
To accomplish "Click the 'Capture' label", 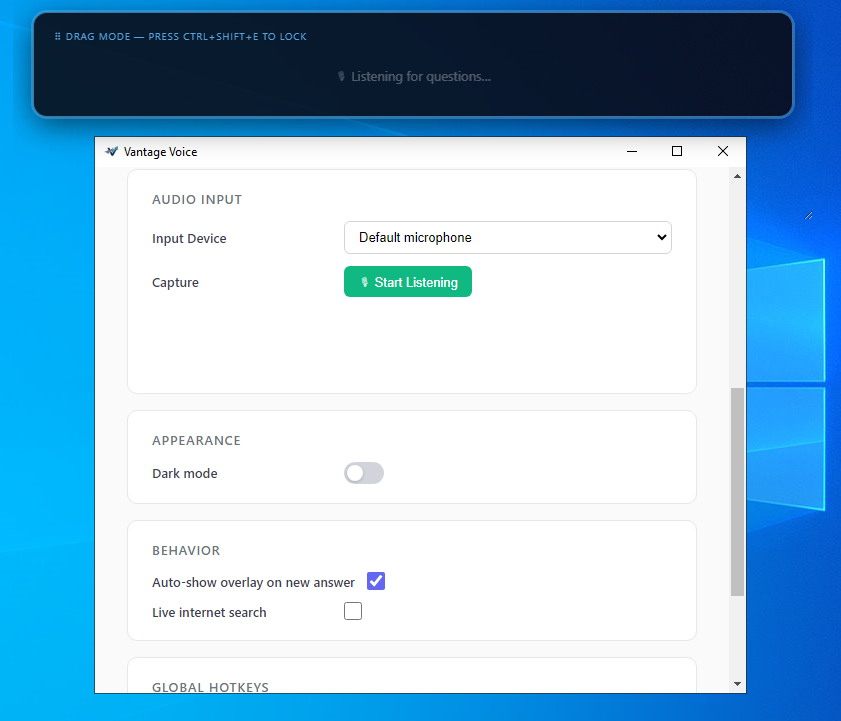I will click(x=175, y=283).
